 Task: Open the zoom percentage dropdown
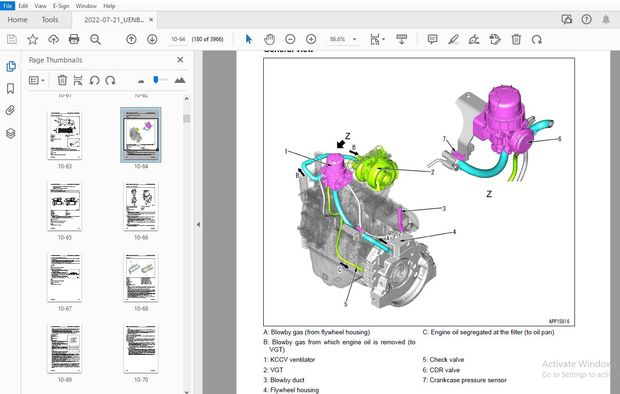point(354,39)
